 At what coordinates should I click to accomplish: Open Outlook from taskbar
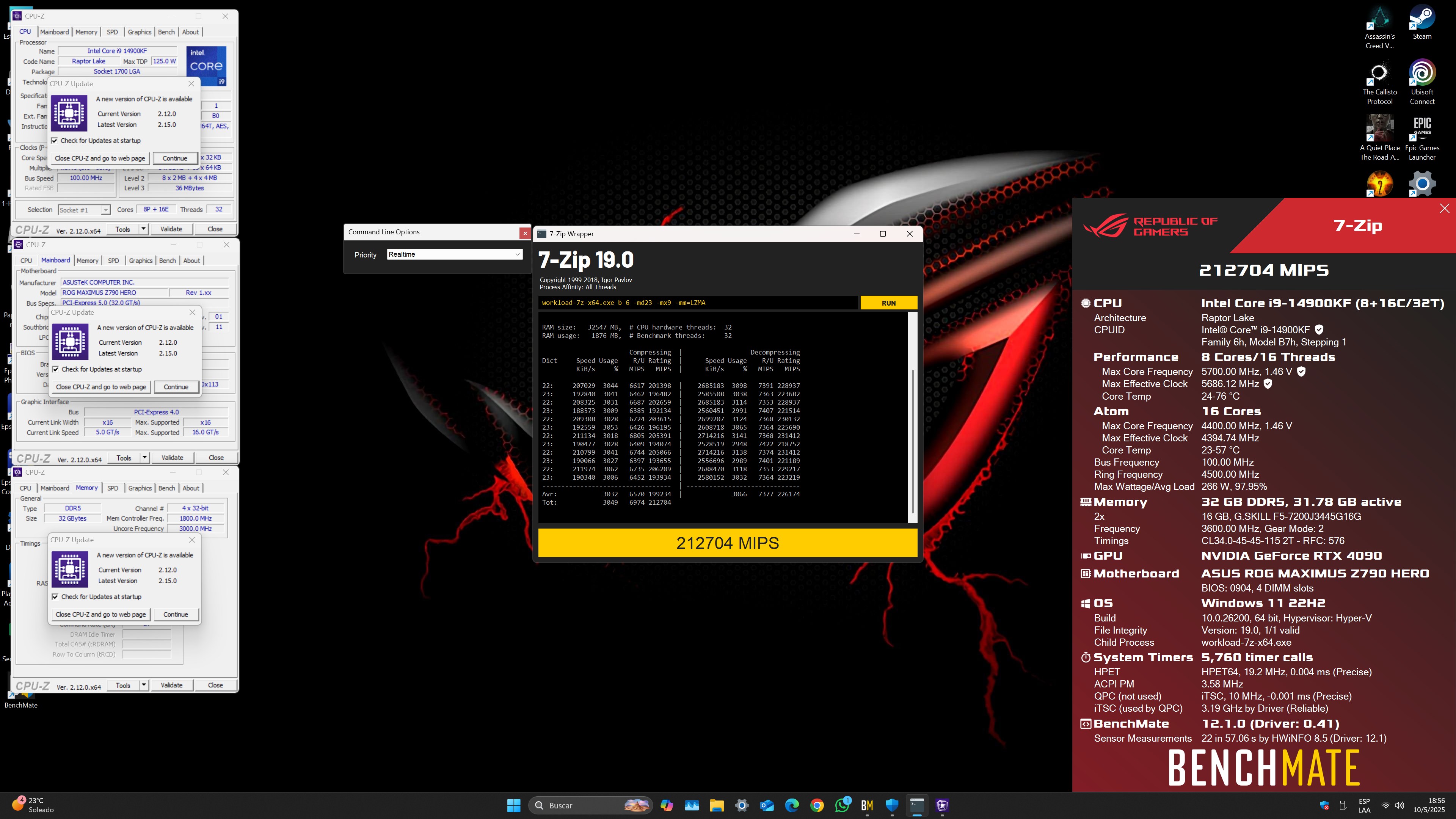point(767,805)
